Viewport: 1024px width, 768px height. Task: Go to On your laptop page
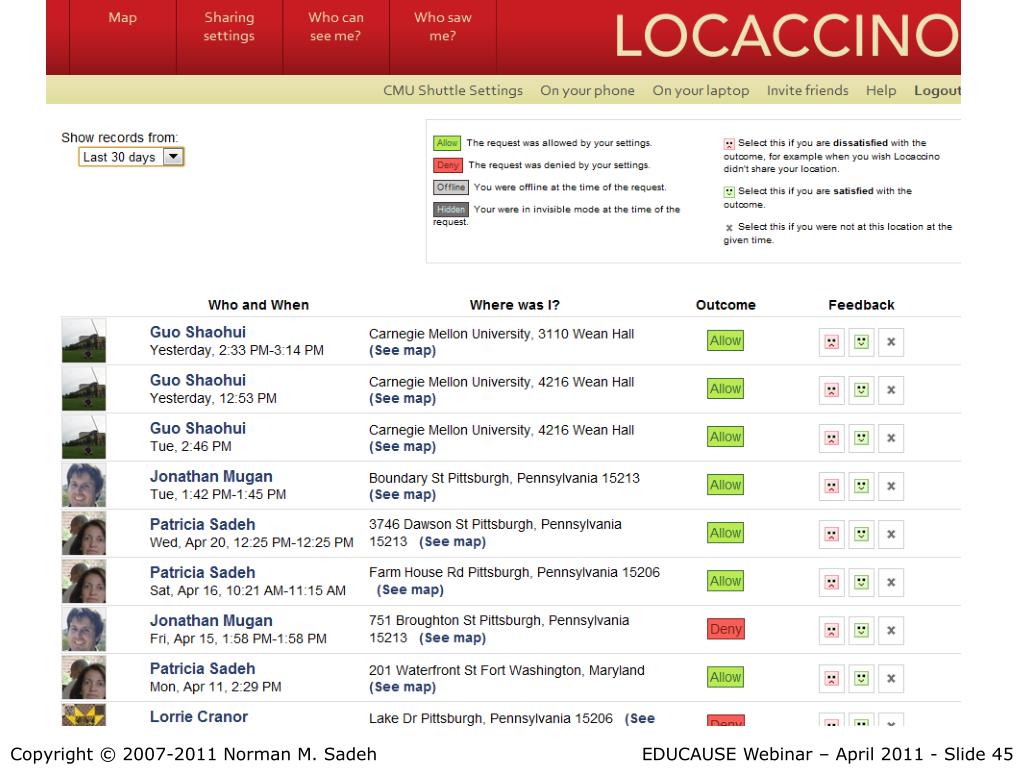pyautogui.click(x=701, y=90)
